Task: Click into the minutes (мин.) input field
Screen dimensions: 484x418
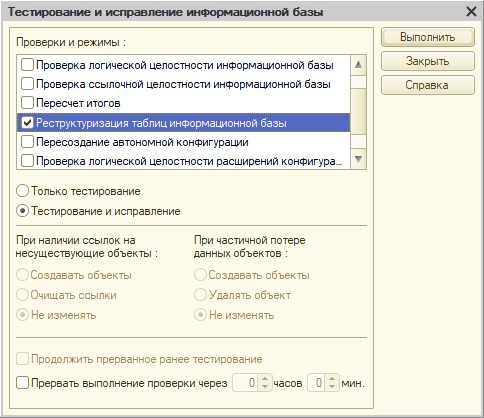Action: [317, 383]
